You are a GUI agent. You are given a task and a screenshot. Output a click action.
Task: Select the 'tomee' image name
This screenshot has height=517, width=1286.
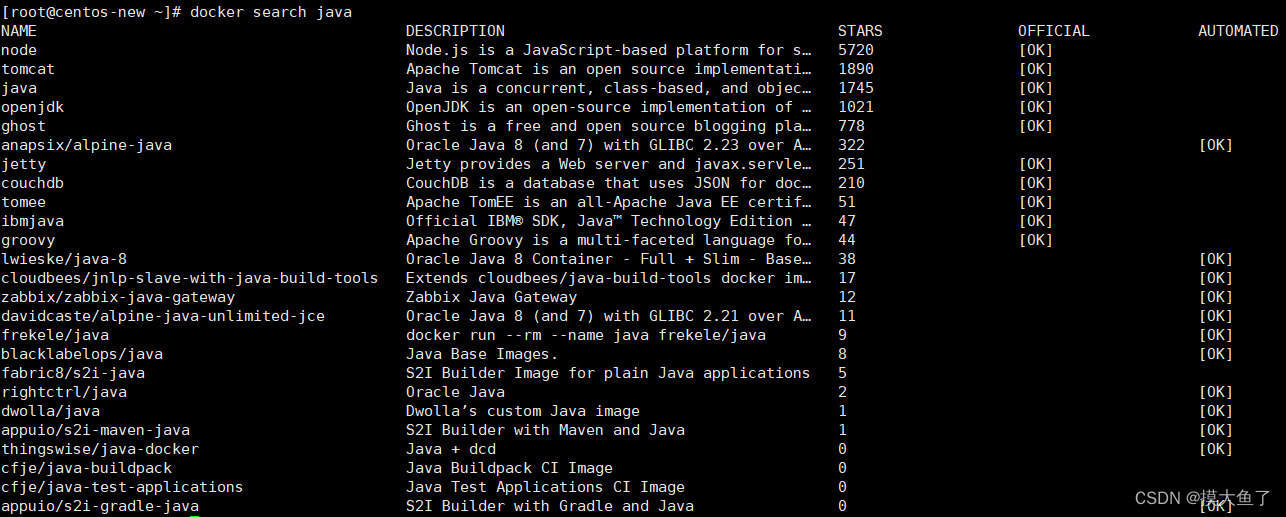23,202
